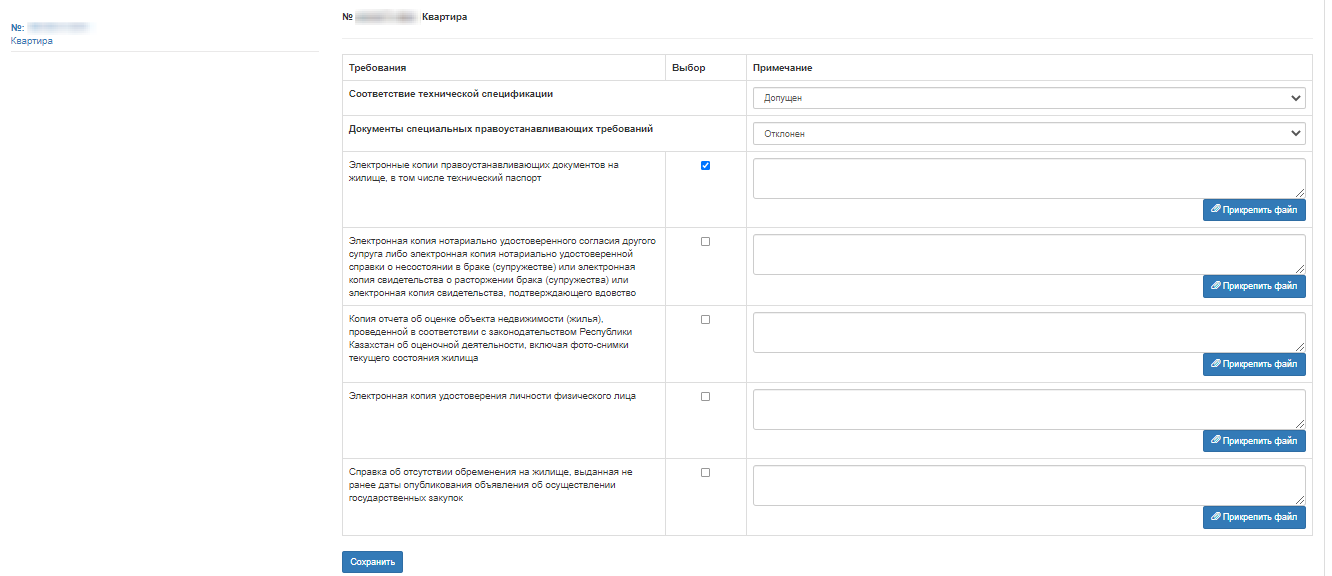Viewport: 1332px width, 576px height.
Task: Click the note textarea for spouse consent
Action: click(x=1028, y=254)
